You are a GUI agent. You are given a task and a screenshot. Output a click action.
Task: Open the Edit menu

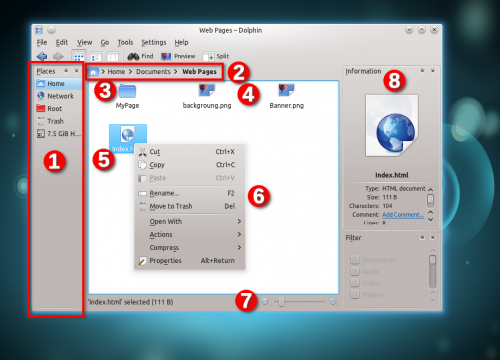[x=62, y=42]
